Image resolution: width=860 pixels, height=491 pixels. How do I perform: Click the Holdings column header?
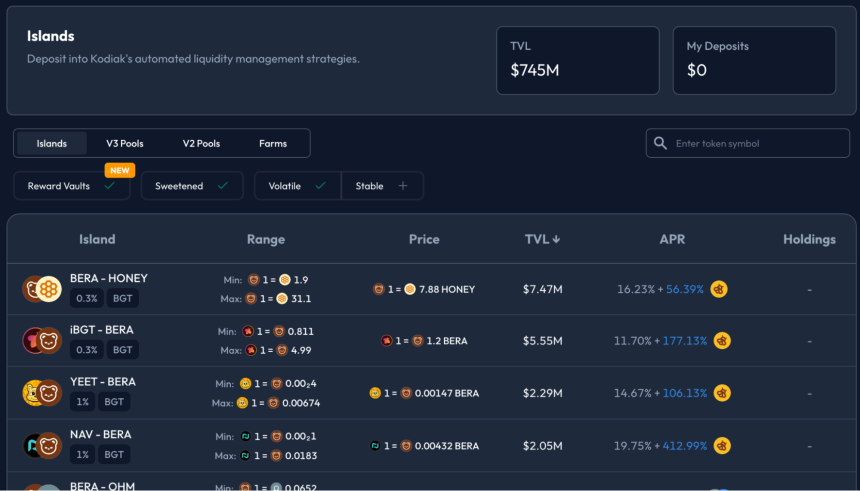pyautogui.click(x=809, y=239)
